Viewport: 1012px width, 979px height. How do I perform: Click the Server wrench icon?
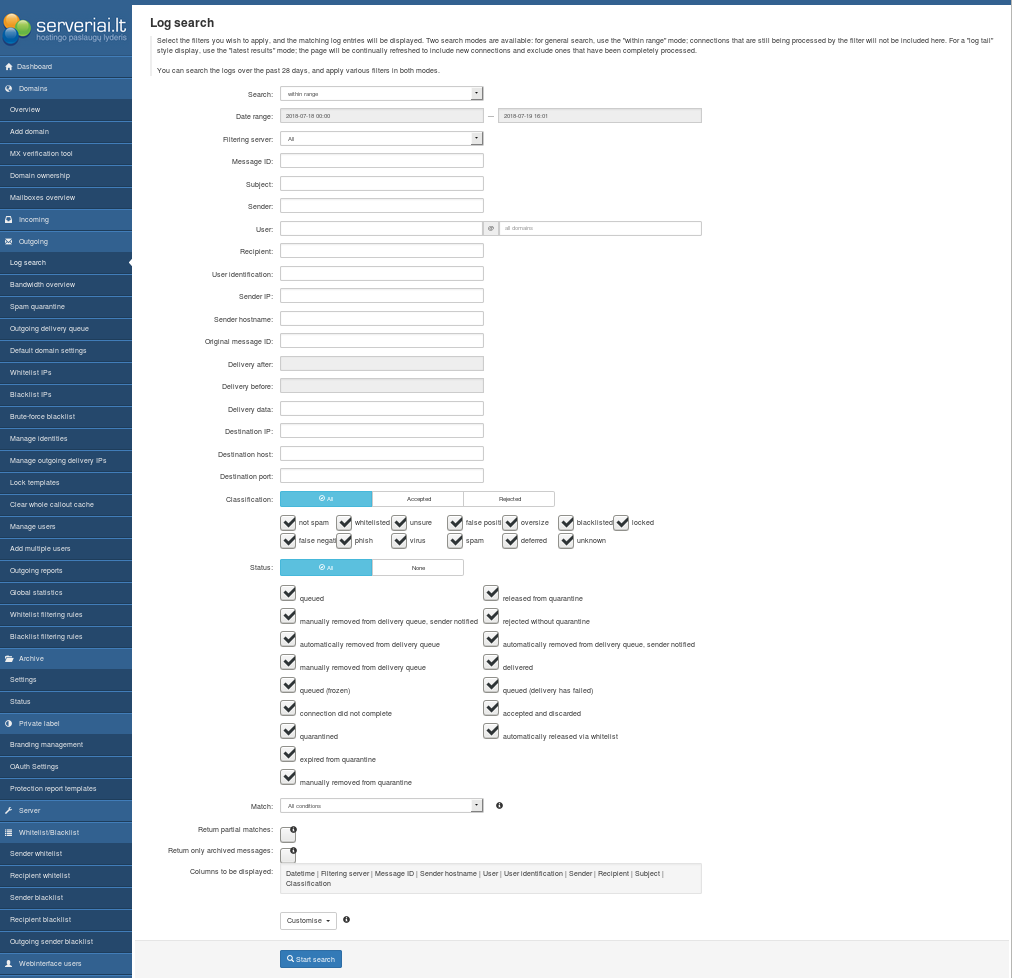(9, 811)
